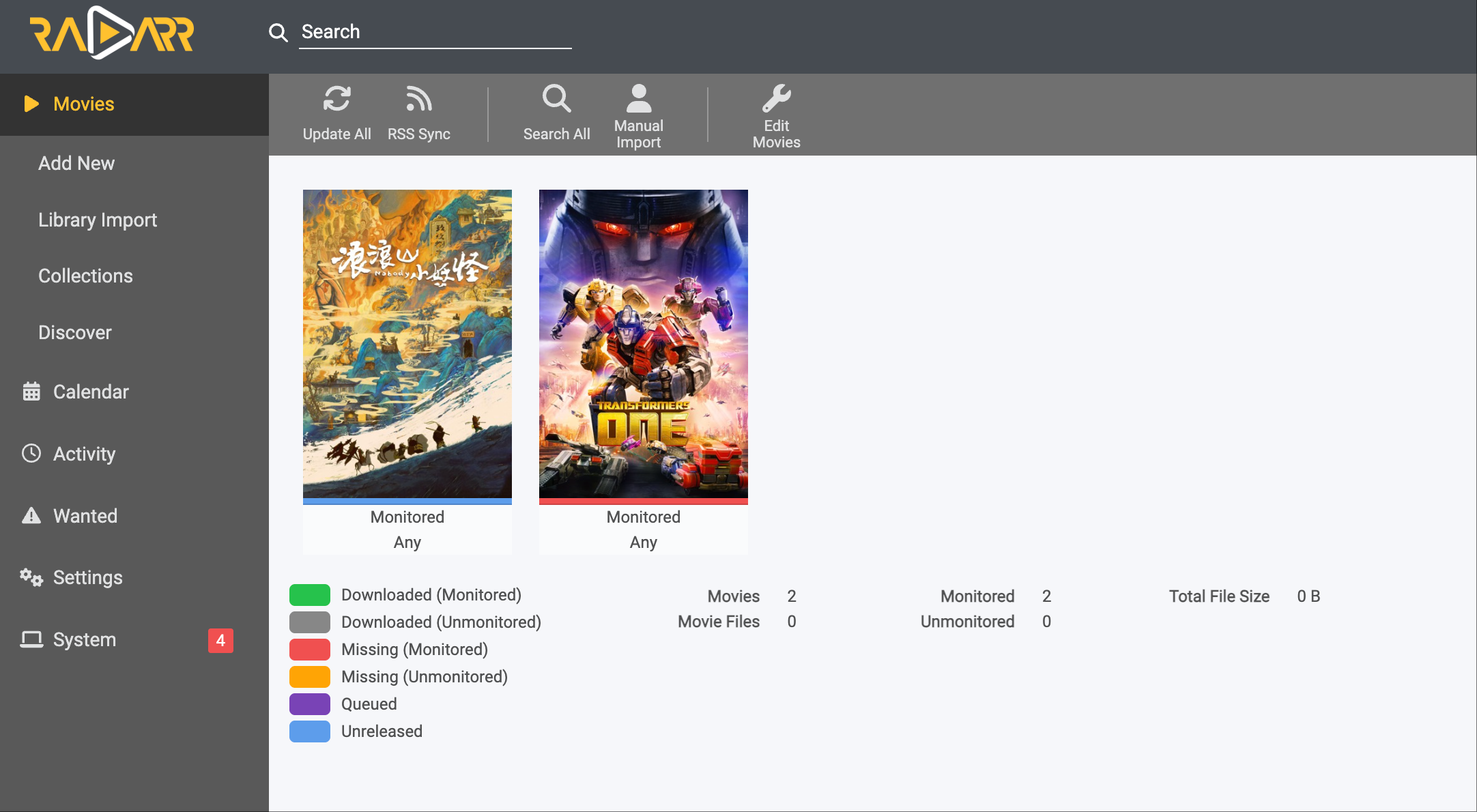Viewport: 1477px width, 812px height.
Task: Open the Nobody movie poster
Action: tap(407, 344)
